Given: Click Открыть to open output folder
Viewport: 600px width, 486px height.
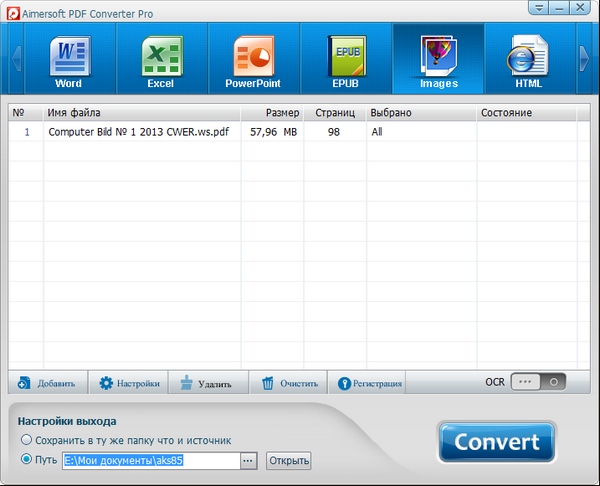Looking at the screenshot, I should (x=289, y=460).
